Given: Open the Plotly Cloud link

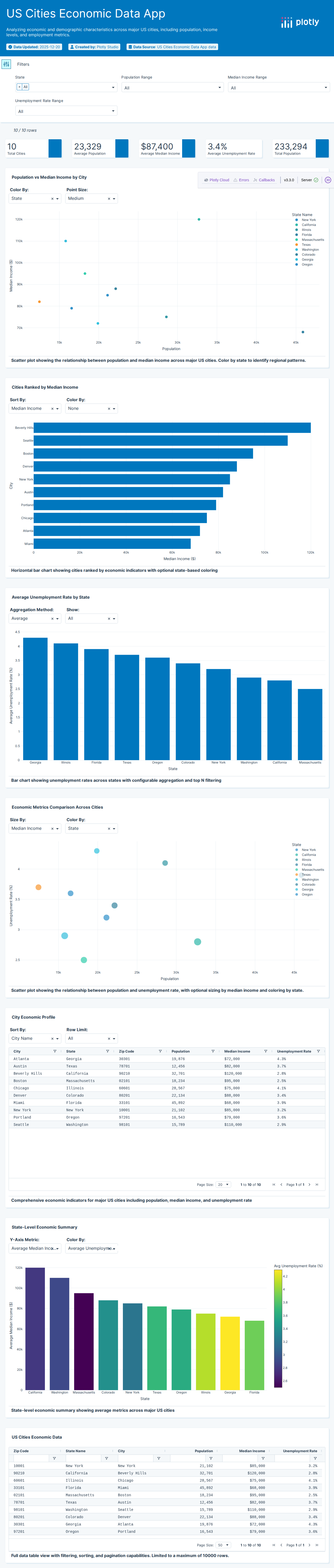Looking at the screenshot, I should click(217, 180).
